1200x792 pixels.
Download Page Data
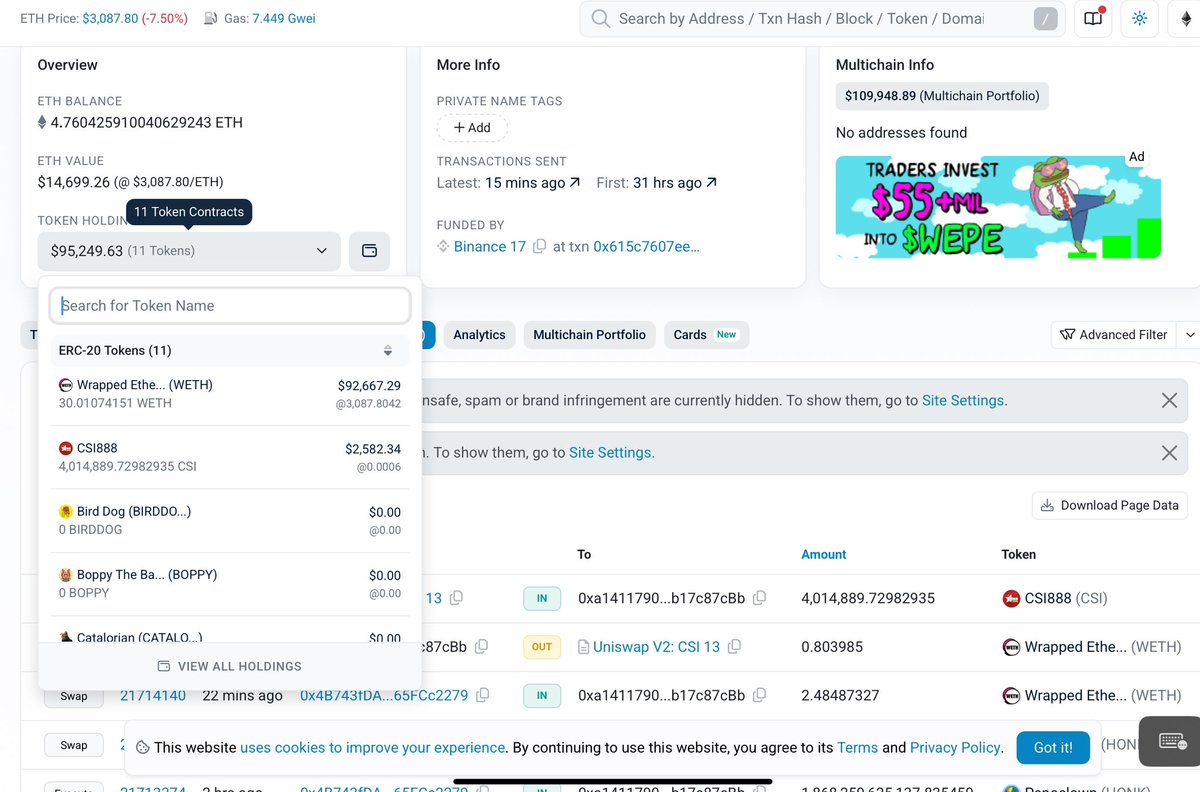coord(1109,505)
